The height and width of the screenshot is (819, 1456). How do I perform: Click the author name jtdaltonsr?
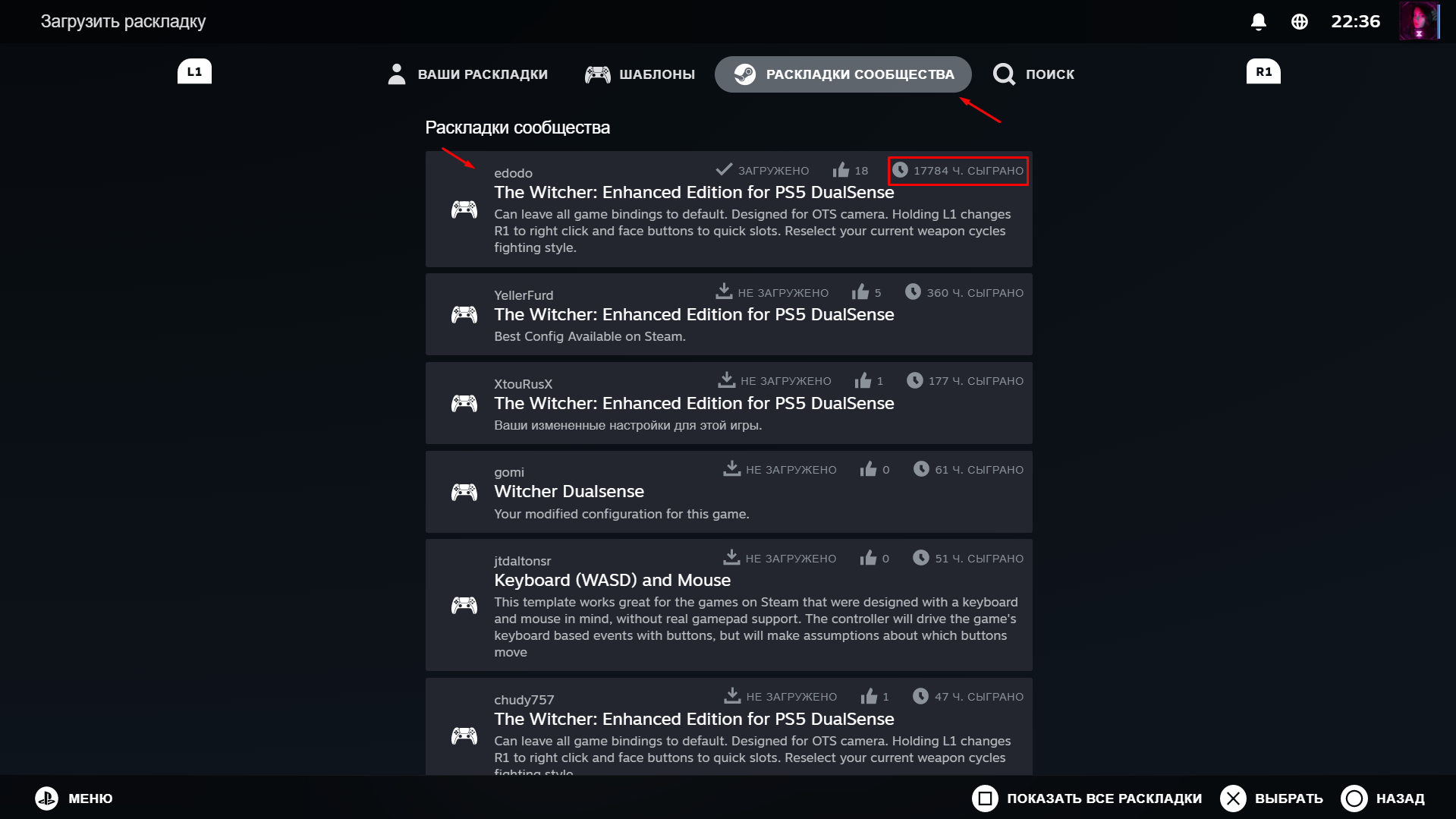[x=522, y=561]
